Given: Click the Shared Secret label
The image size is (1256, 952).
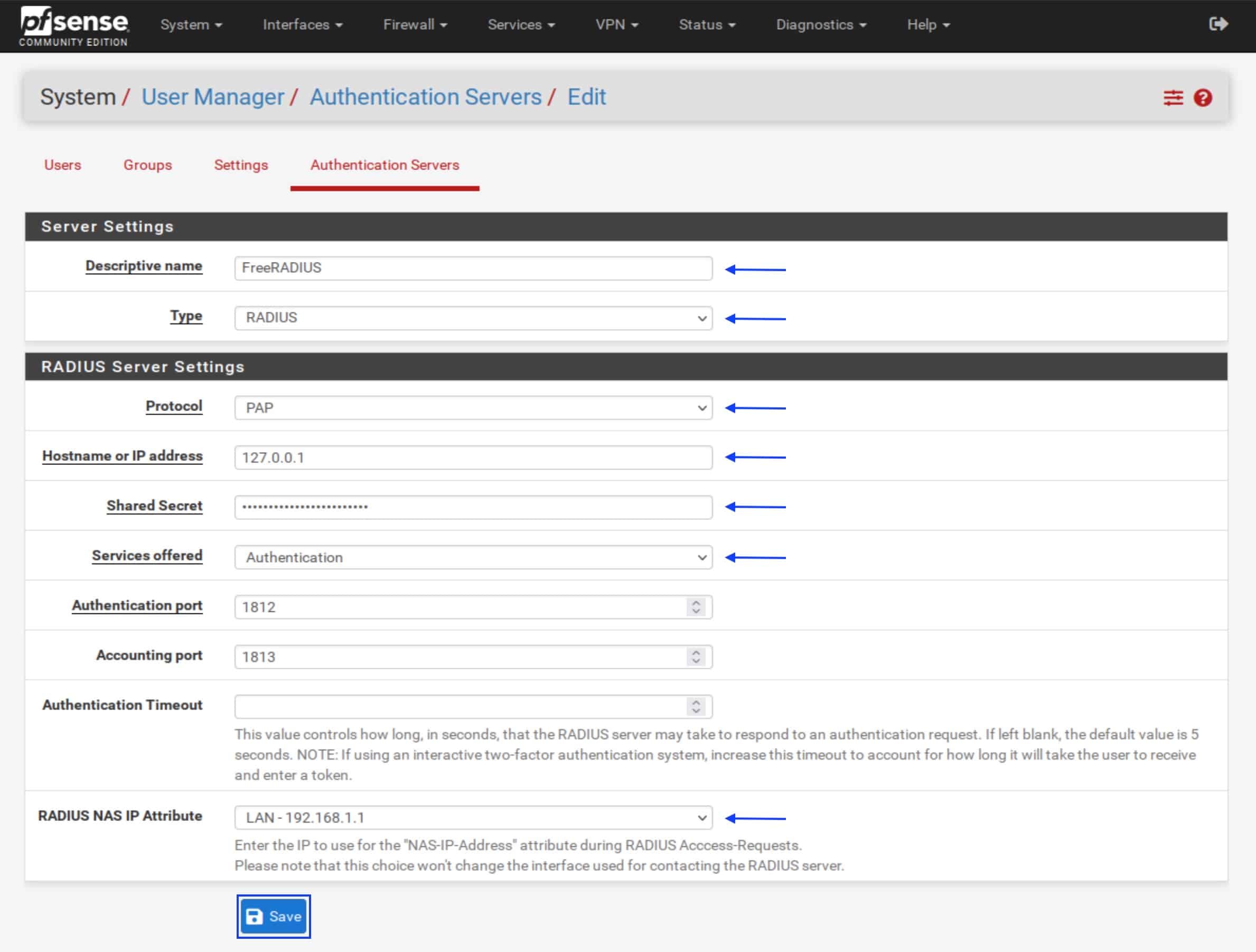Looking at the screenshot, I should point(154,506).
